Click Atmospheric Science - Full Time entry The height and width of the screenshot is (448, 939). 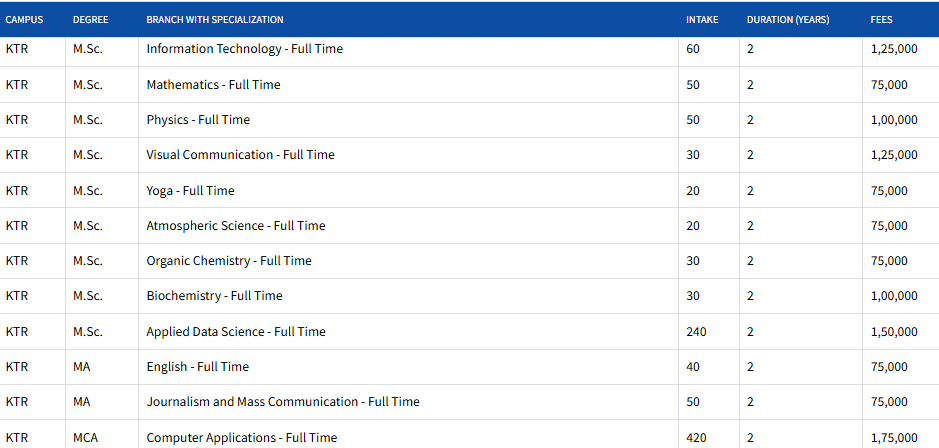point(235,226)
